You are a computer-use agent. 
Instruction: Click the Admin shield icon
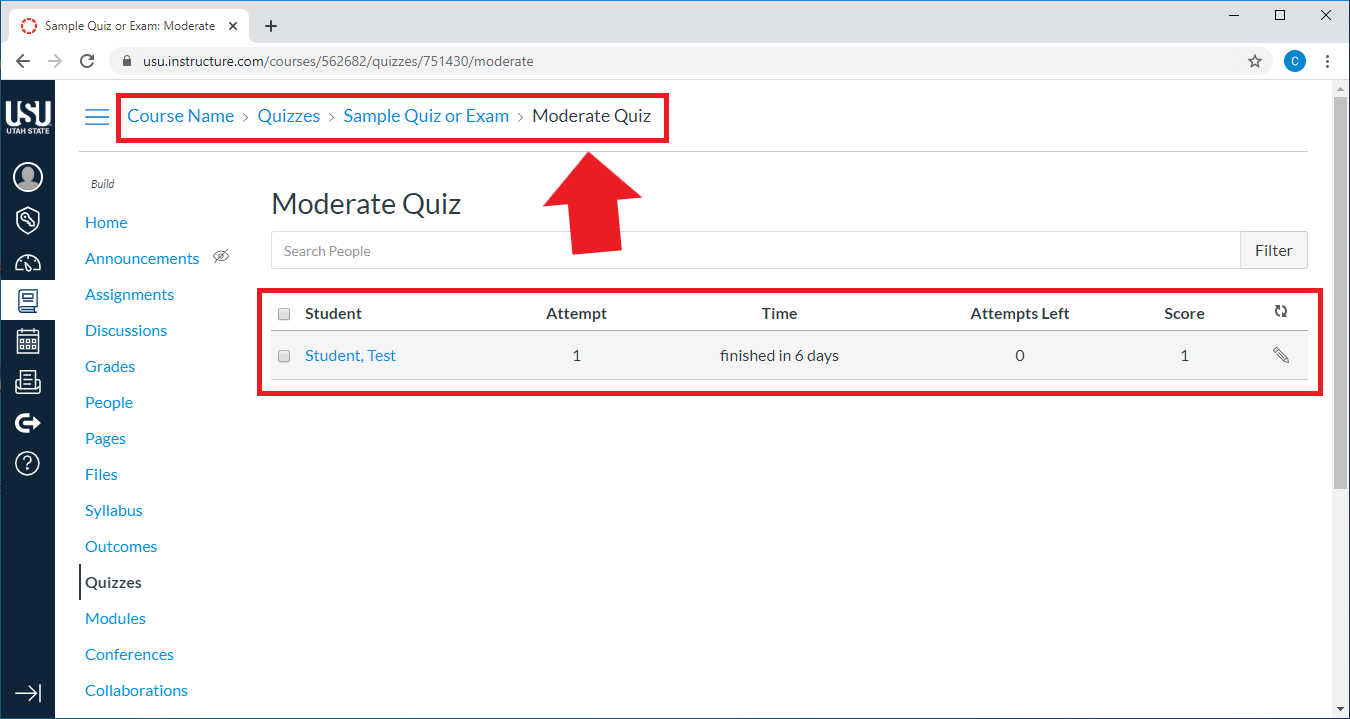pos(28,220)
